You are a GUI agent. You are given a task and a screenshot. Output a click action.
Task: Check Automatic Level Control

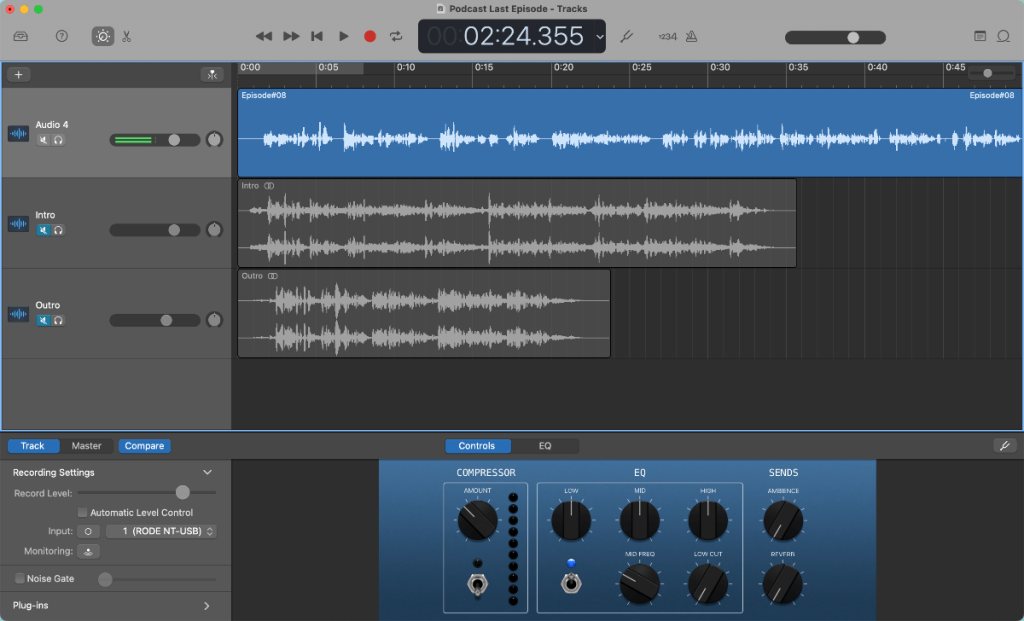point(83,512)
